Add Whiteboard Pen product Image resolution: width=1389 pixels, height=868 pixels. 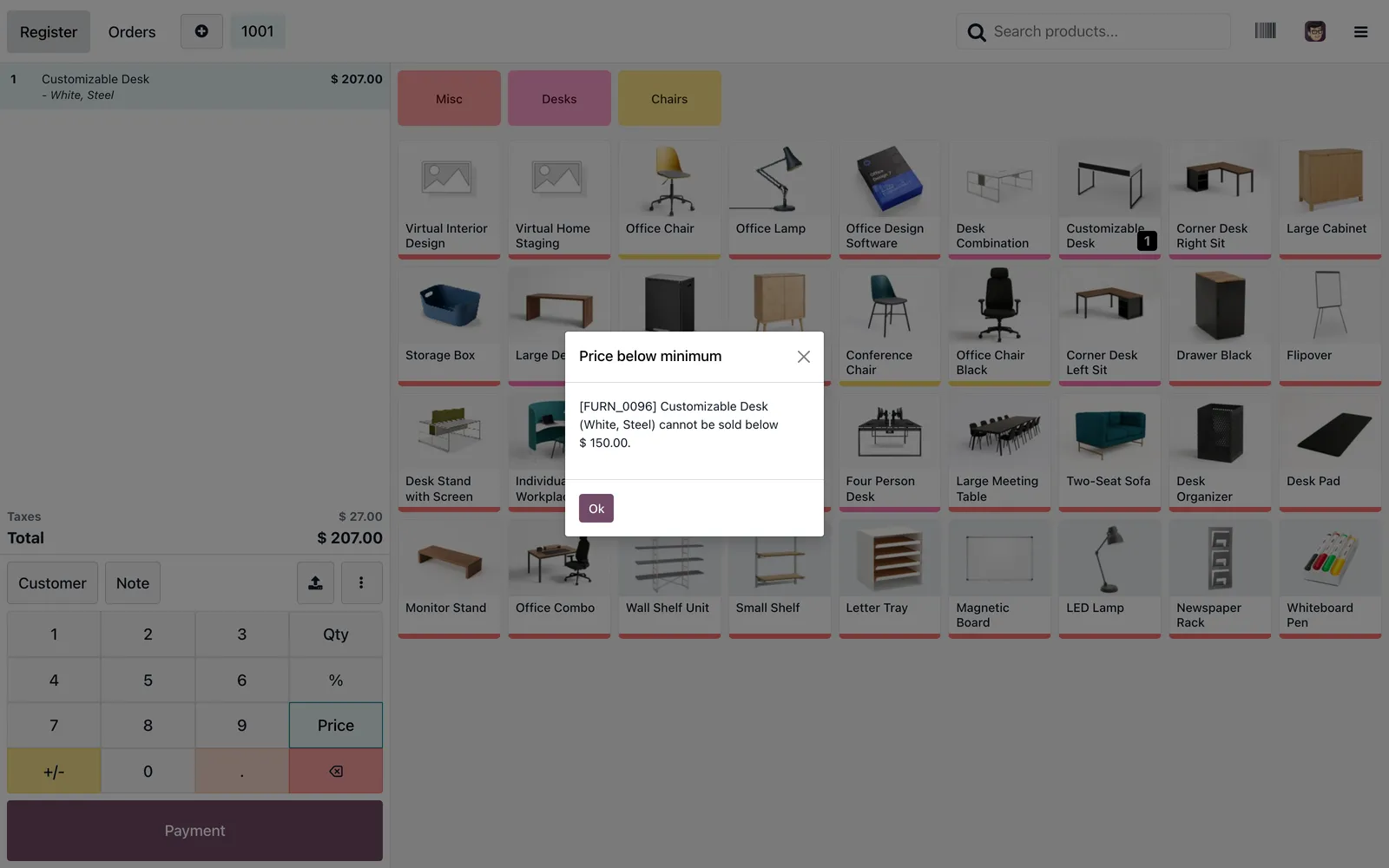tap(1330, 579)
